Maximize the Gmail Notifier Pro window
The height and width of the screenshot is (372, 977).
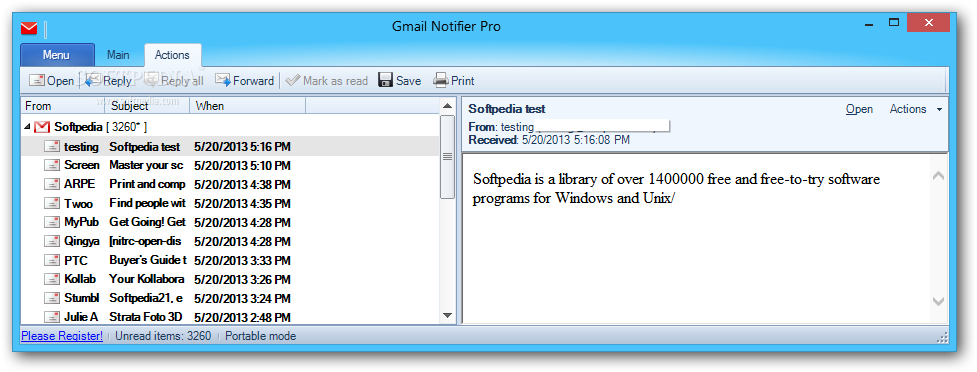pos(894,23)
